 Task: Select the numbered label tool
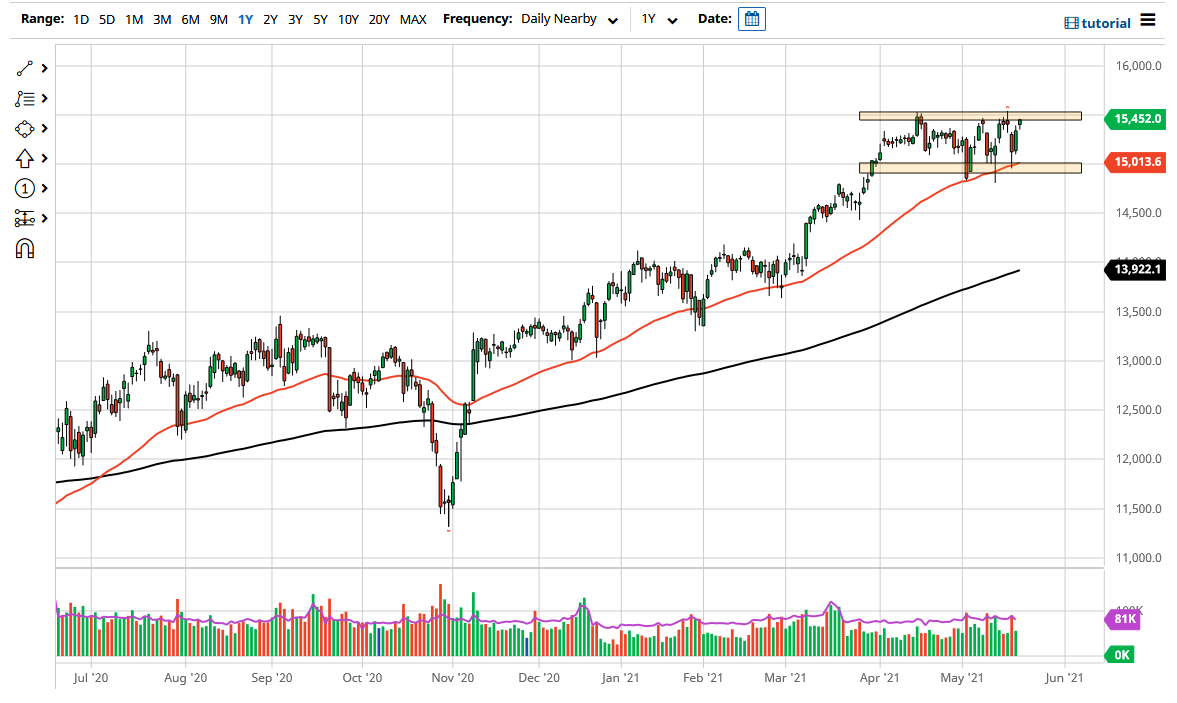(x=24, y=188)
